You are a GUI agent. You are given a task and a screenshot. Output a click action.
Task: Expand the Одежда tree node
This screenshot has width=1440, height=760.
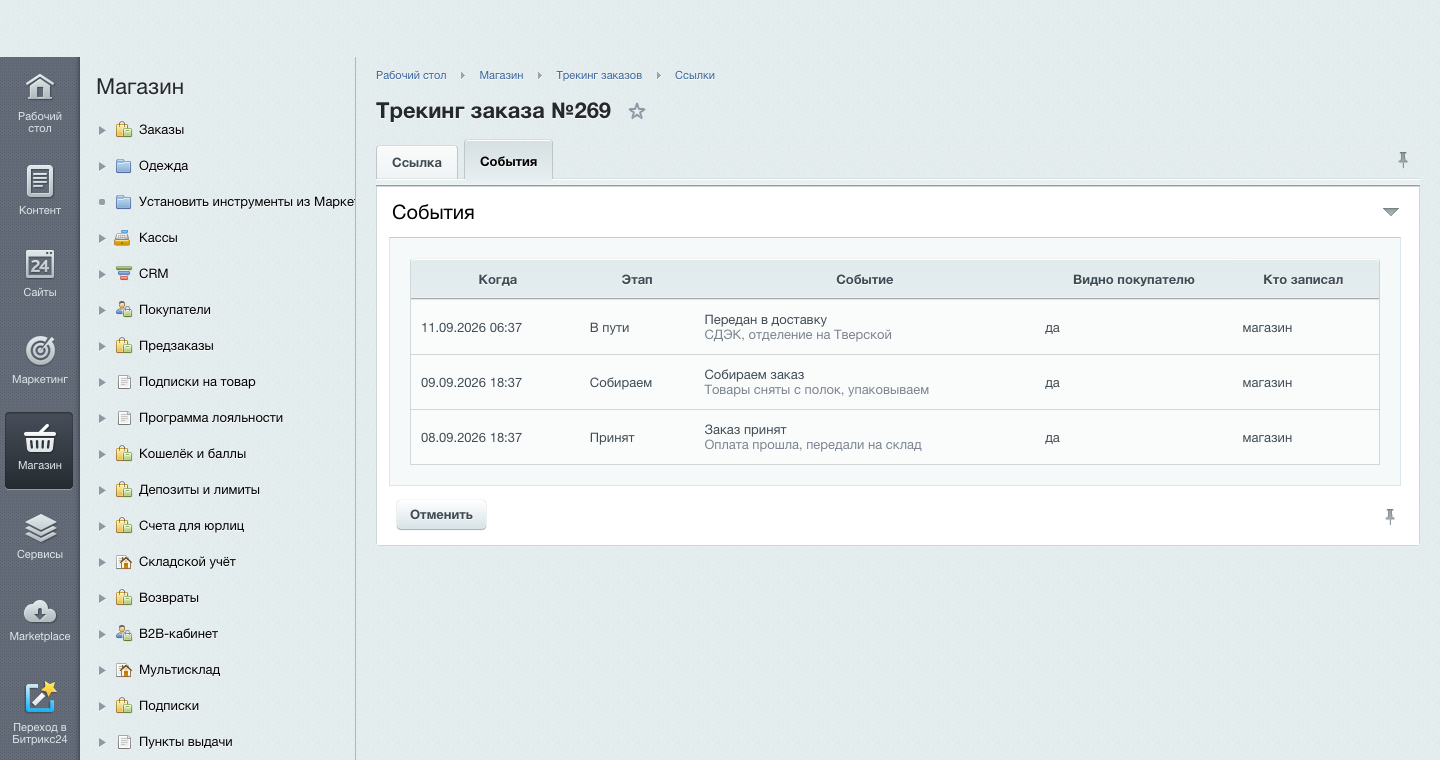[102, 166]
